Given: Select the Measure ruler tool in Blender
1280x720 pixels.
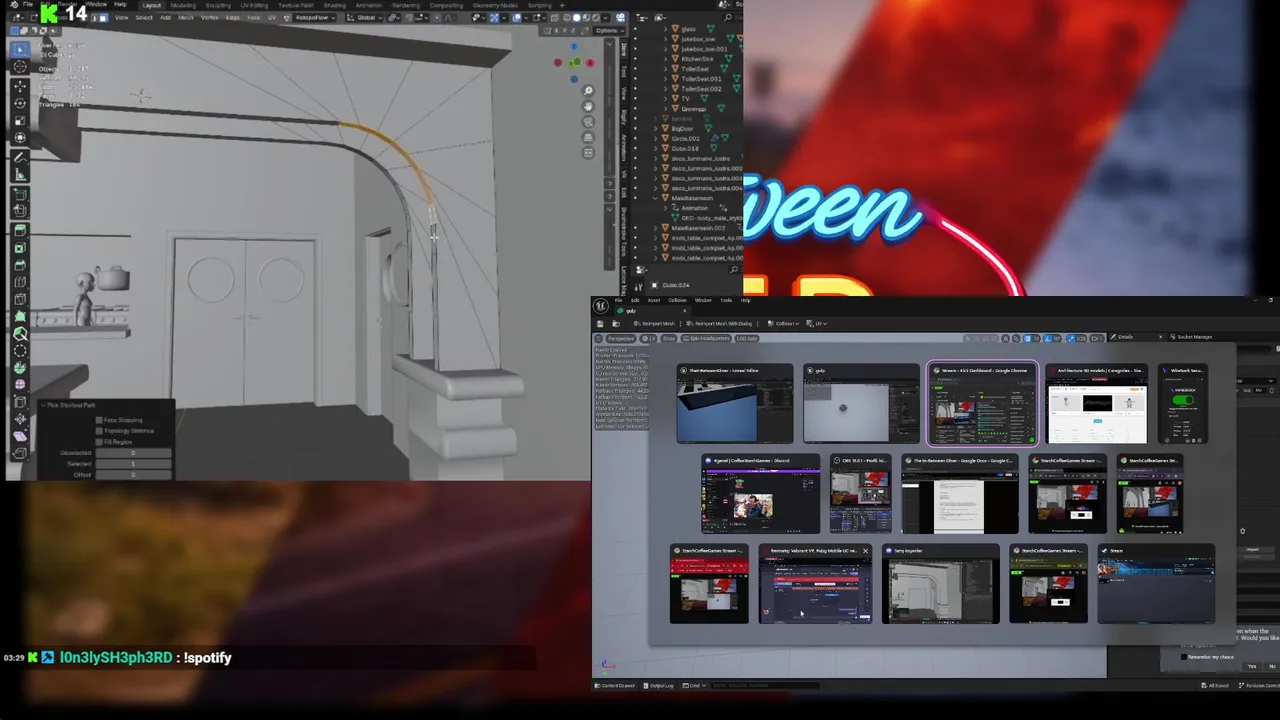Looking at the screenshot, I should pyautogui.click(x=20, y=175).
